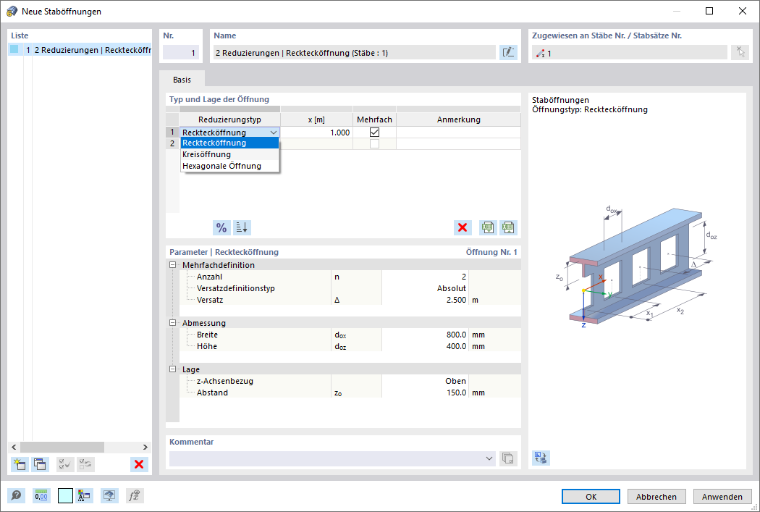
Task: Click the red delete row icon
Action: coord(462,227)
